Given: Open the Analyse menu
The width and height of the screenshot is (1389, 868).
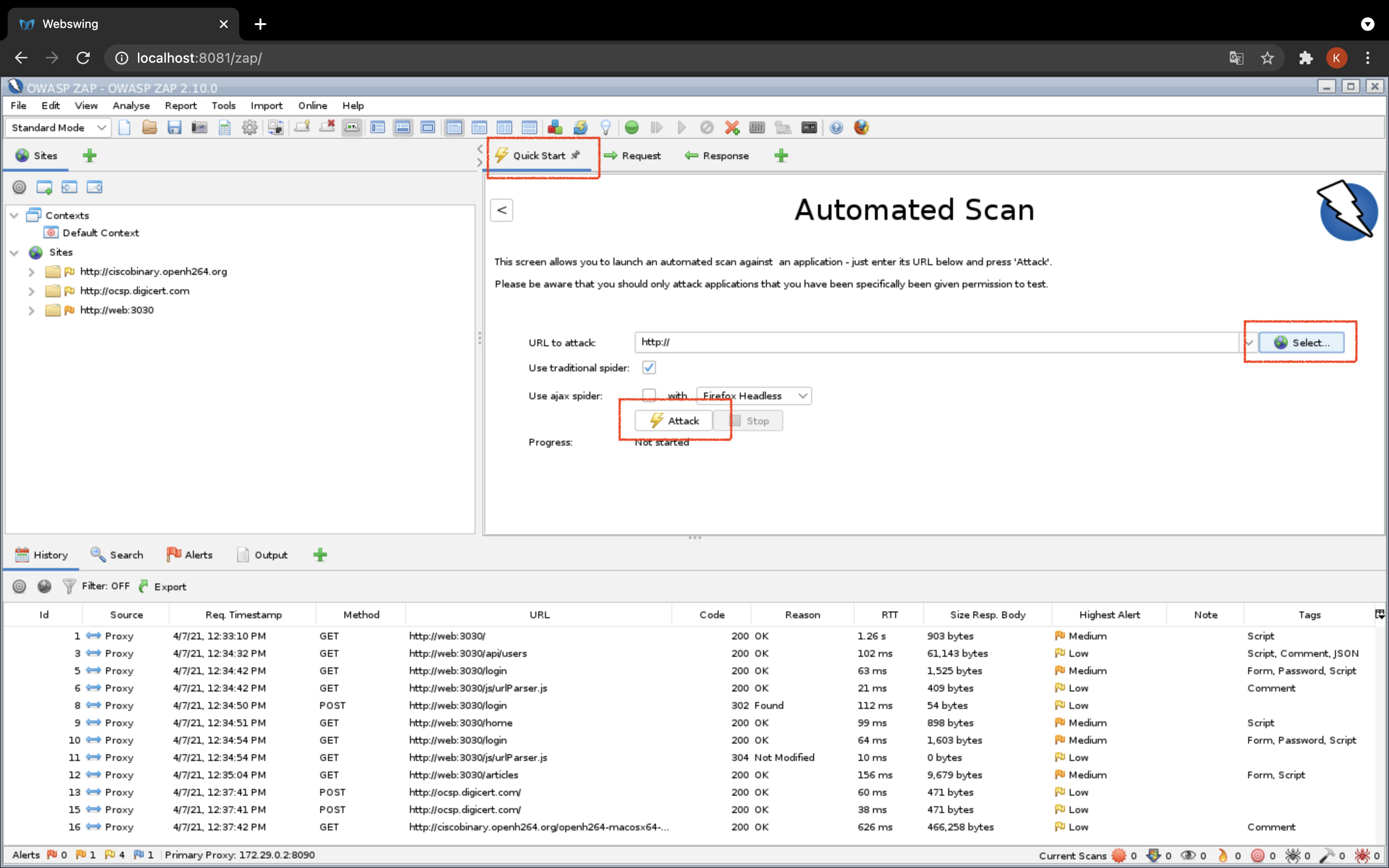Looking at the screenshot, I should (x=131, y=106).
